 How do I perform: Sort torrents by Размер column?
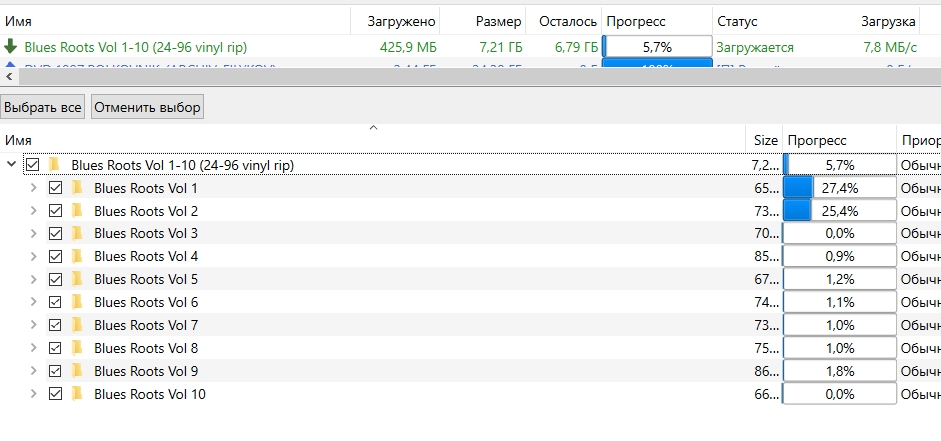483,22
